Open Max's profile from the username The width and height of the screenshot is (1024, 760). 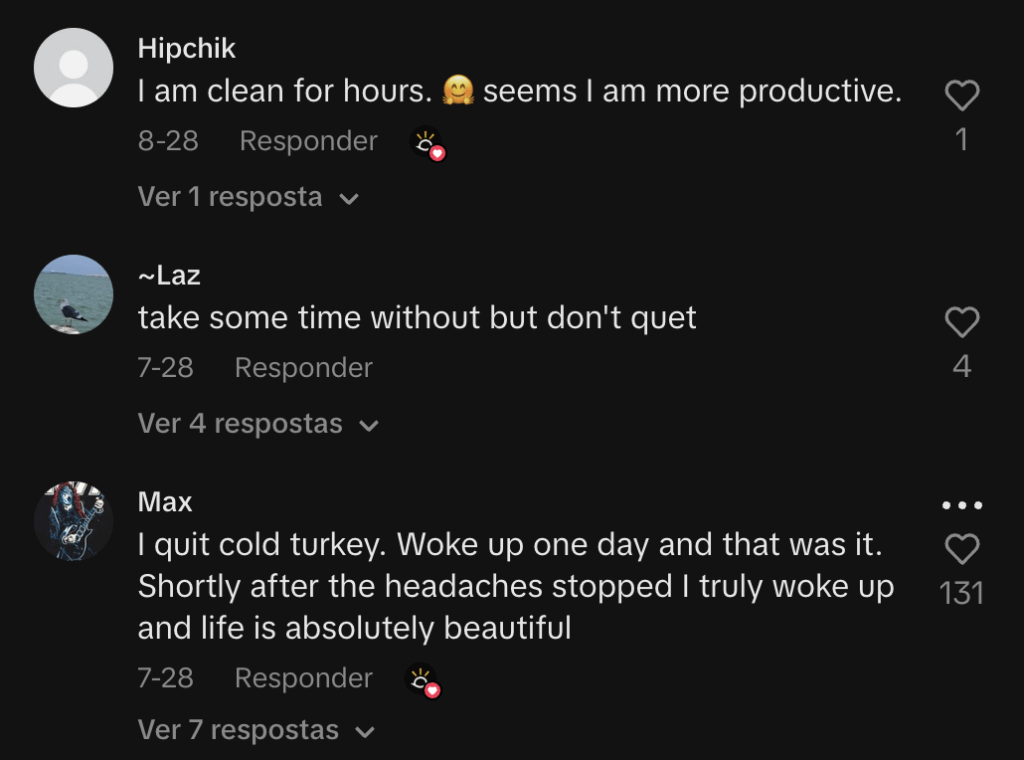165,502
